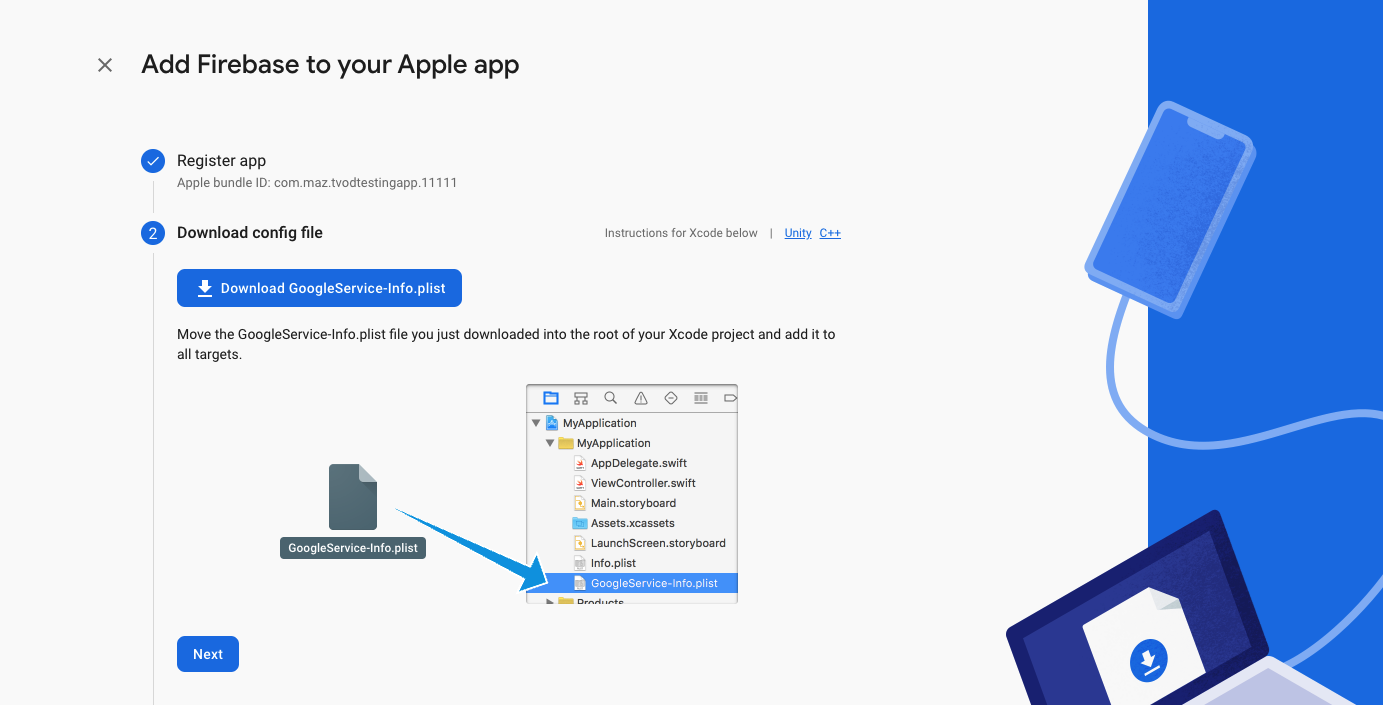1383x705 pixels.
Task: Open the C++ instructions link
Action: point(830,233)
